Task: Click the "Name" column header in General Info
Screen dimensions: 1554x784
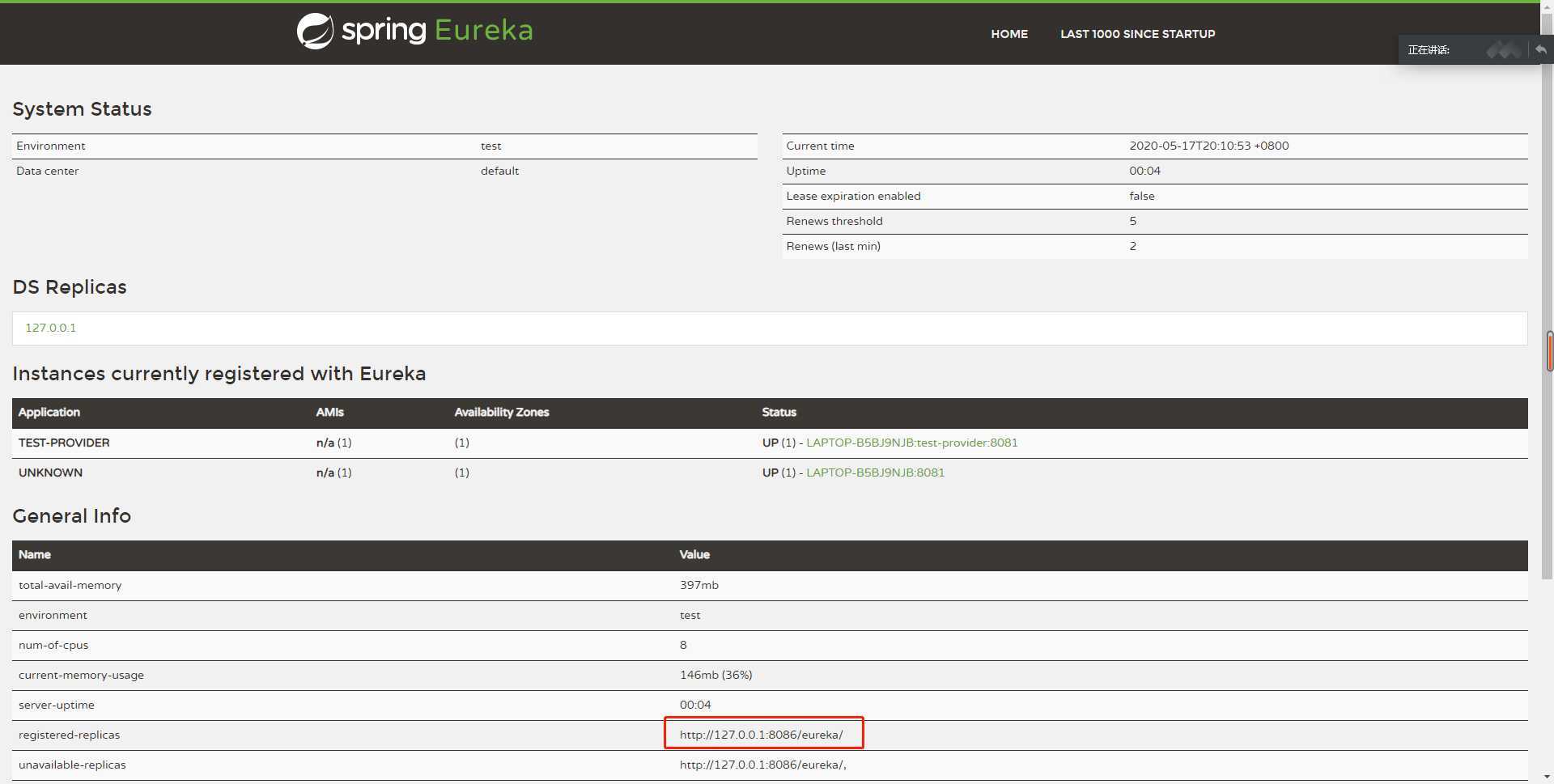Action: (35, 555)
